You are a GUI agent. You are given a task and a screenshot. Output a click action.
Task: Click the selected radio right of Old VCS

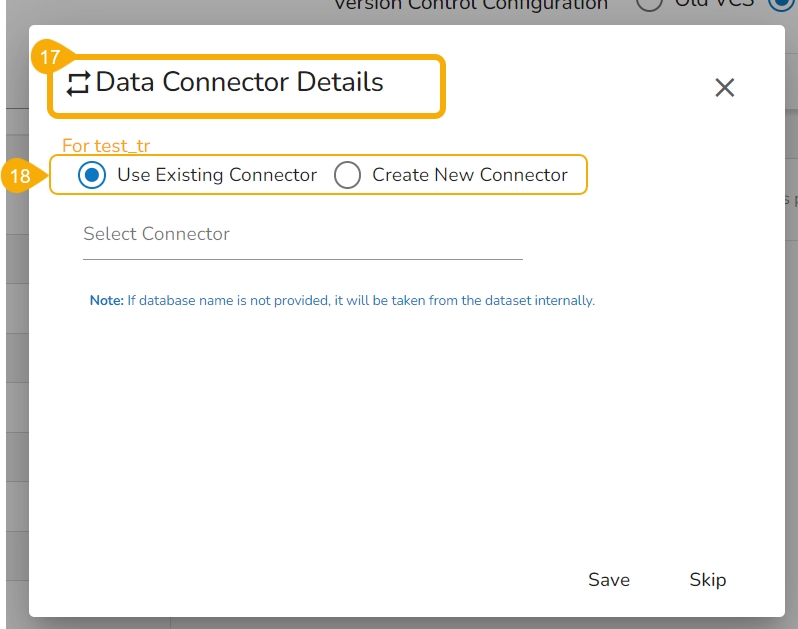(x=778, y=5)
